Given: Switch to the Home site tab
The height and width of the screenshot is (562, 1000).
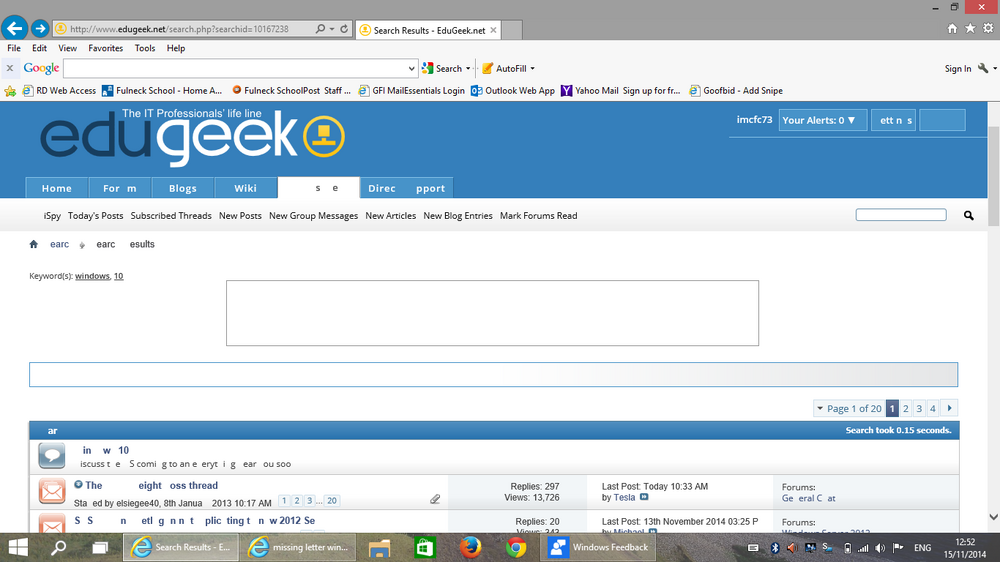Looking at the screenshot, I should click(57, 188).
